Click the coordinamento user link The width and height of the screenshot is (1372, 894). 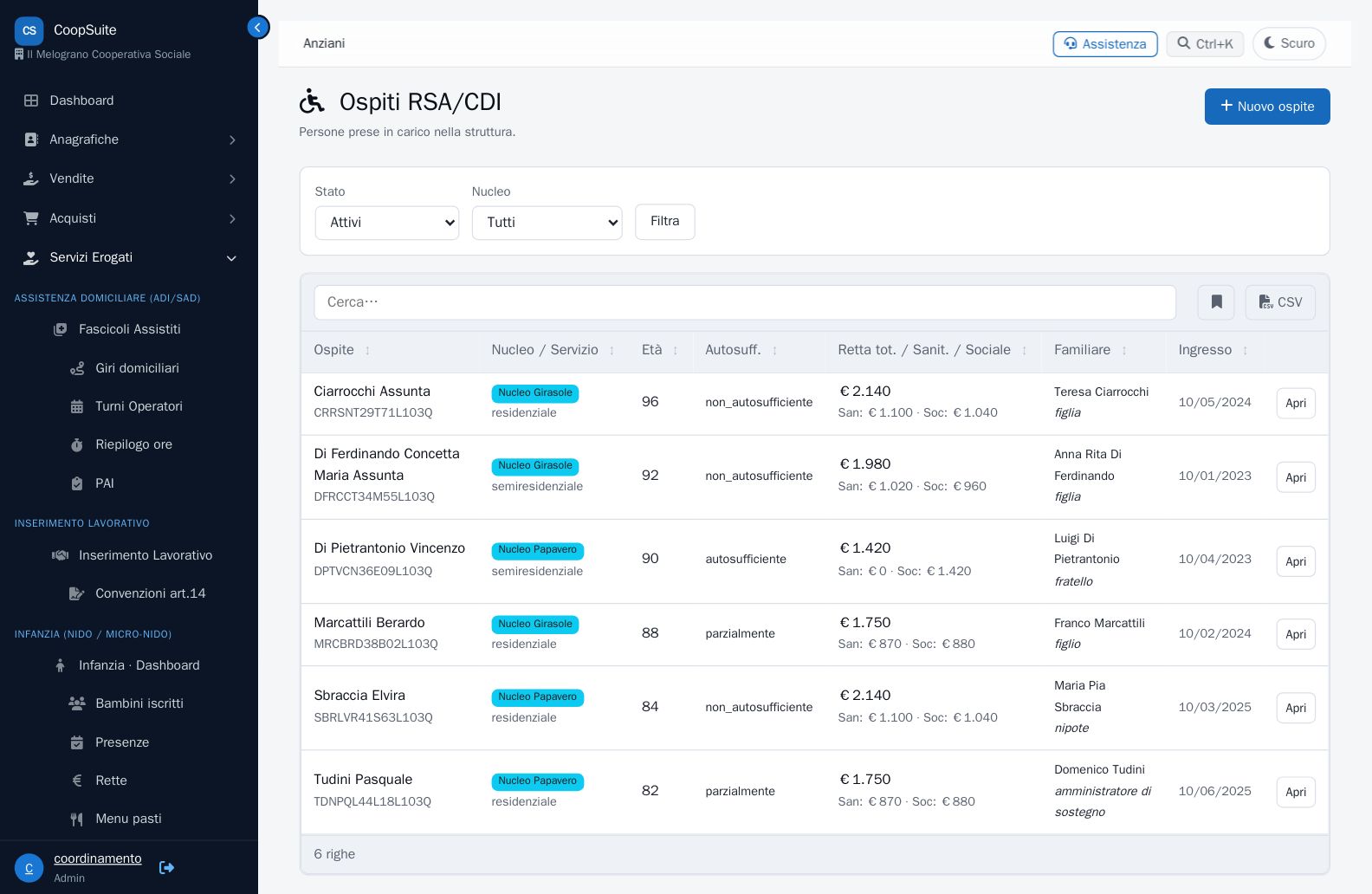97,858
